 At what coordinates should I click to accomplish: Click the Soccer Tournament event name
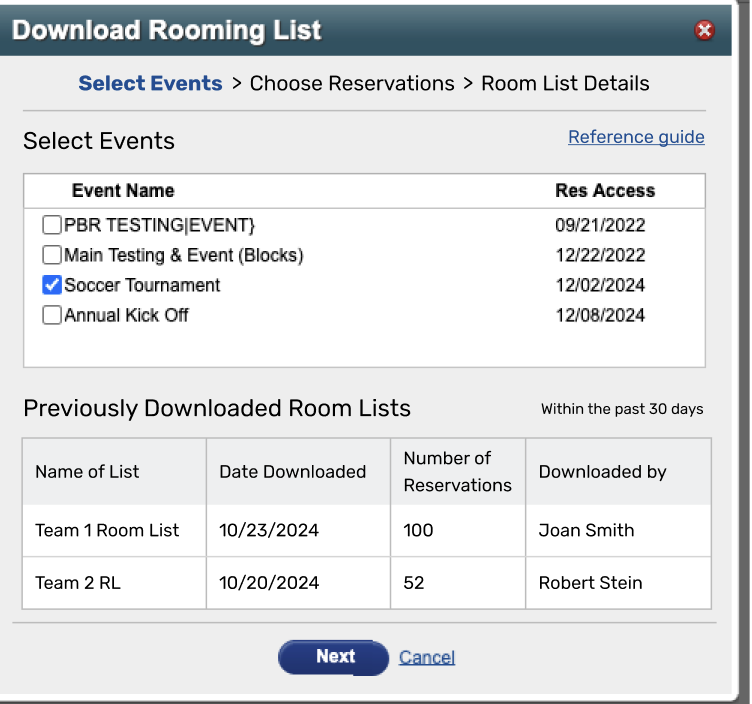(142, 285)
